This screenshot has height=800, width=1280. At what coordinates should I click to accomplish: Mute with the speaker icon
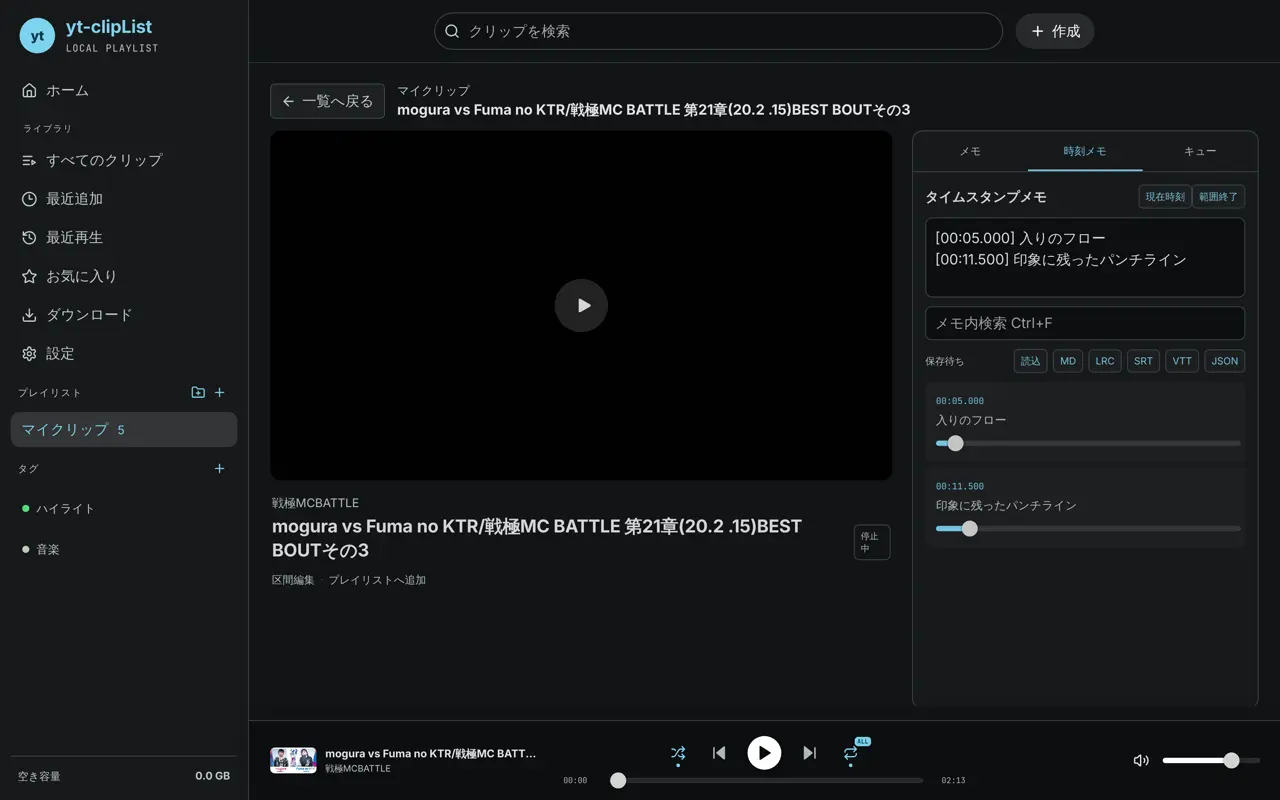point(1141,760)
